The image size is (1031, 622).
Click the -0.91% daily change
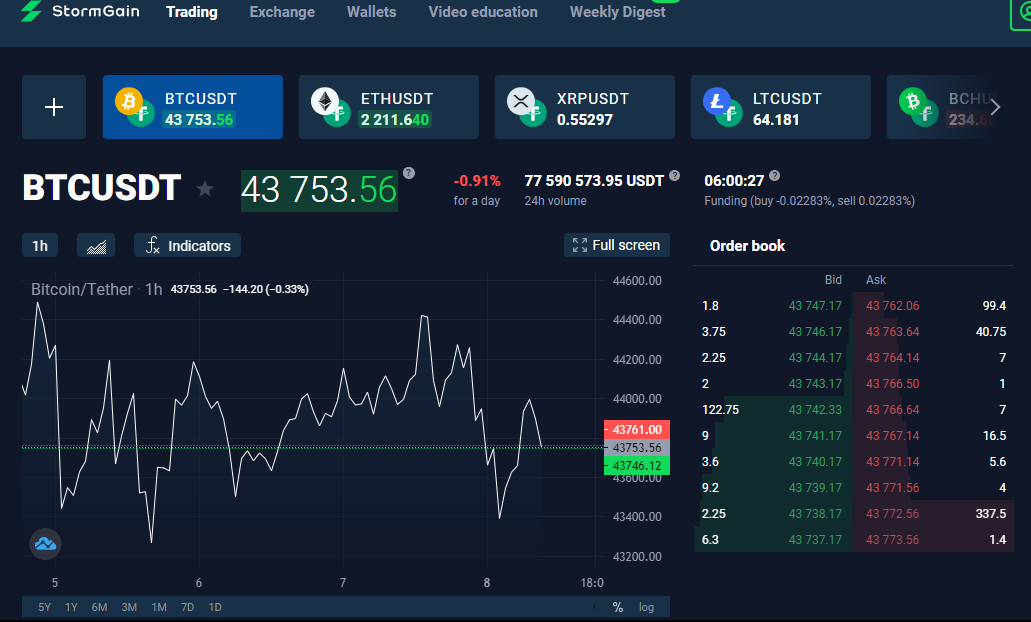477,181
